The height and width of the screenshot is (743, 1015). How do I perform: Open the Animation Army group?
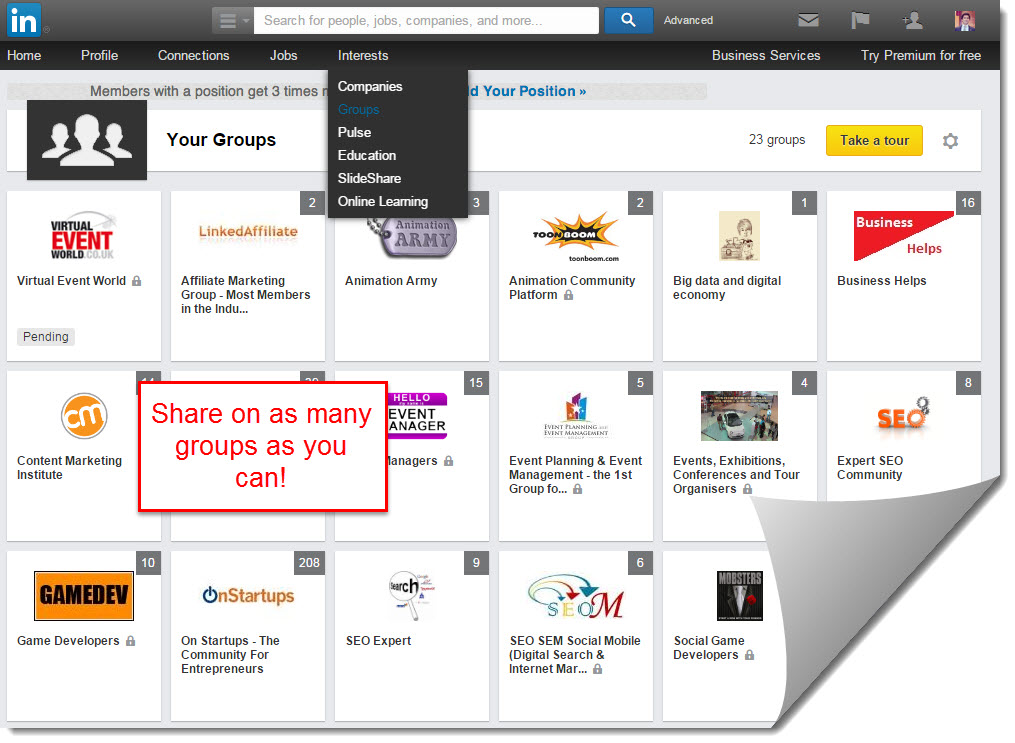click(391, 281)
